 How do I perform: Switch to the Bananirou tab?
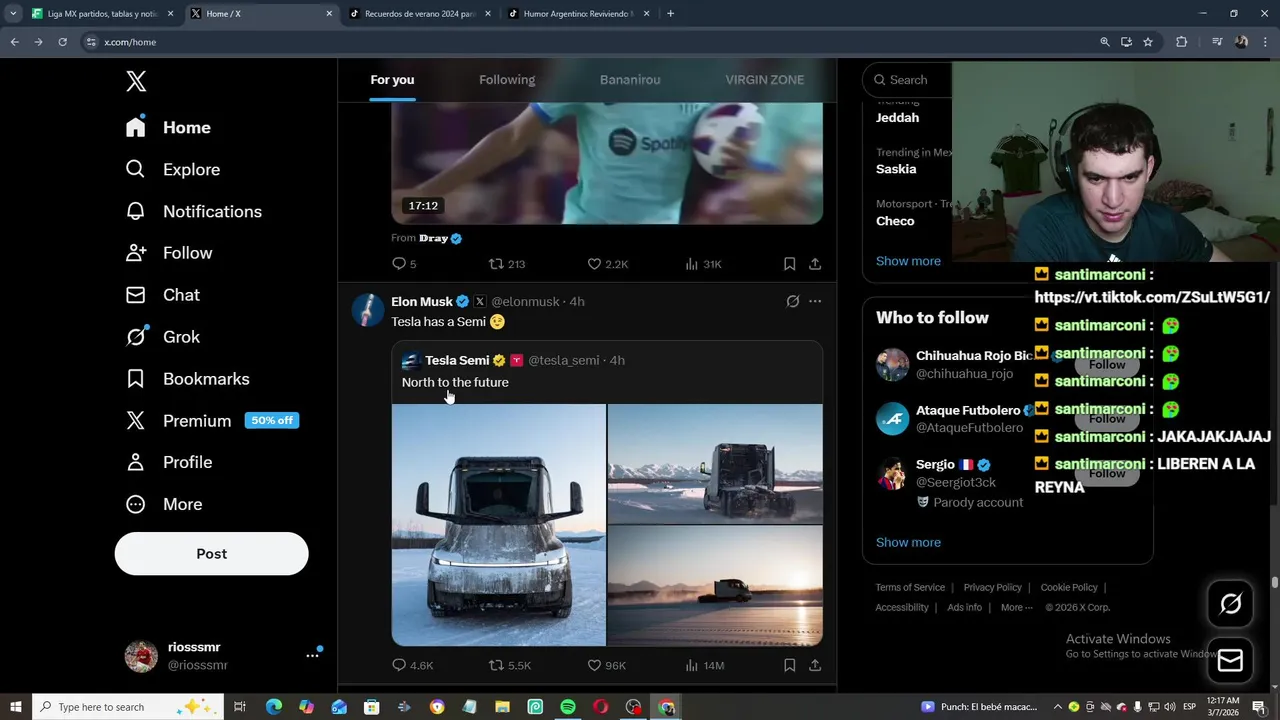point(630,80)
